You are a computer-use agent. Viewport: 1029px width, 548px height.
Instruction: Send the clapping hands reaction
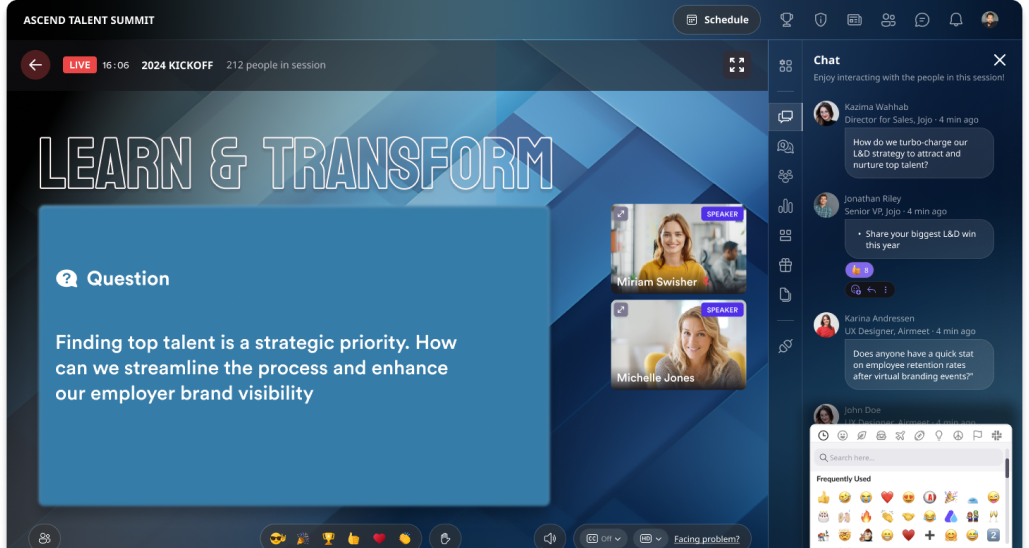click(405, 538)
